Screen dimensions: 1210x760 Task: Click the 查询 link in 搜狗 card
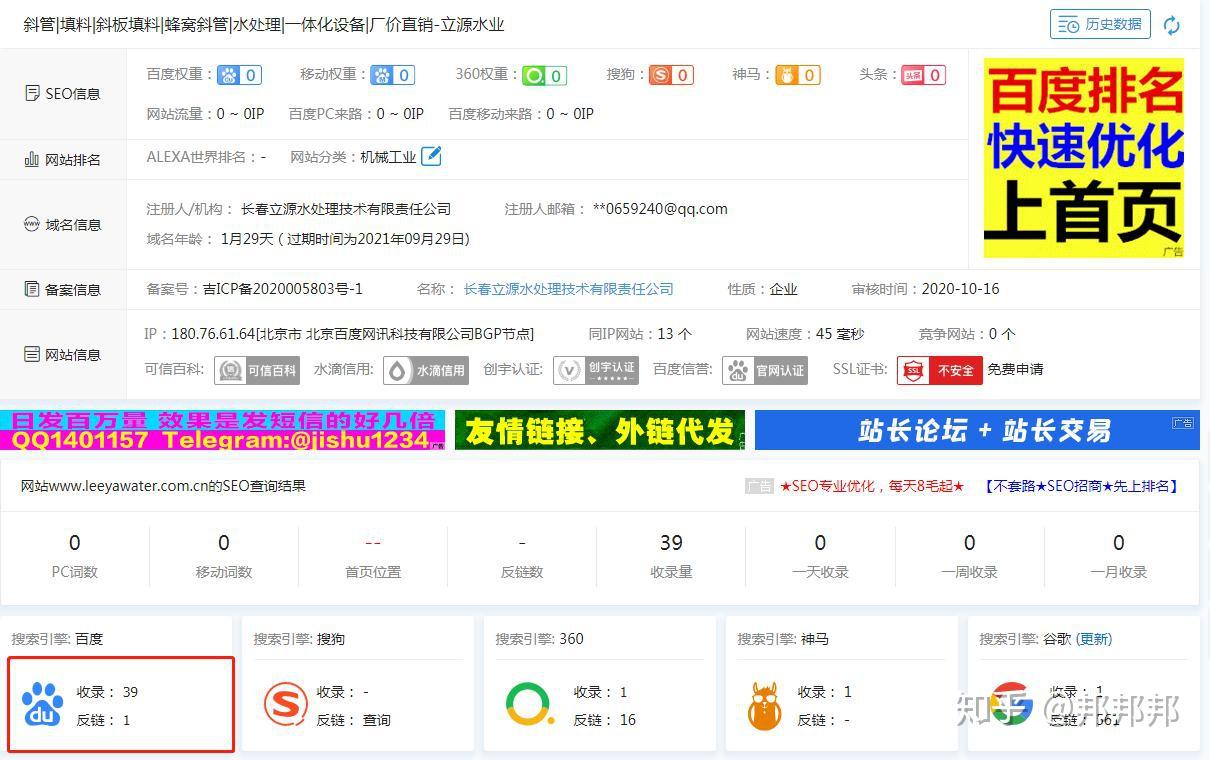coord(376,720)
